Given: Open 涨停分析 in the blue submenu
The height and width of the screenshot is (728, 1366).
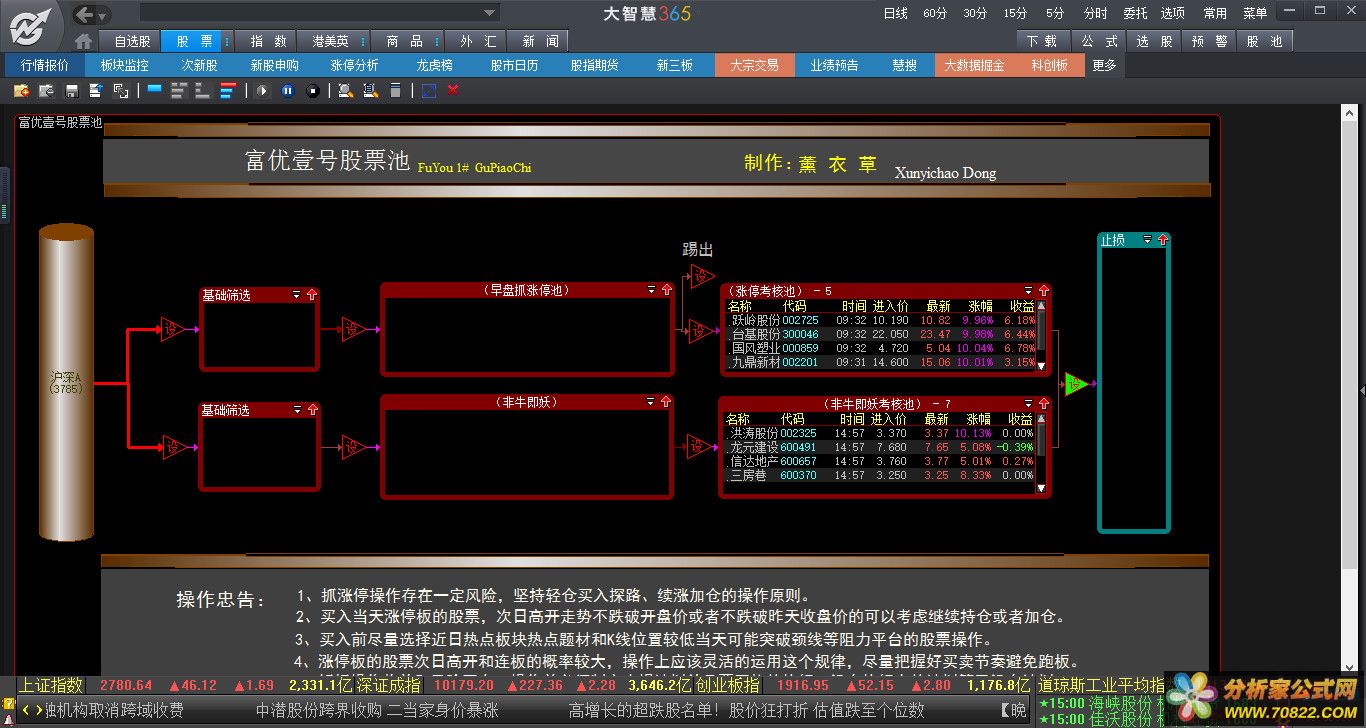Looking at the screenshot, I should (x=354, y=65).
